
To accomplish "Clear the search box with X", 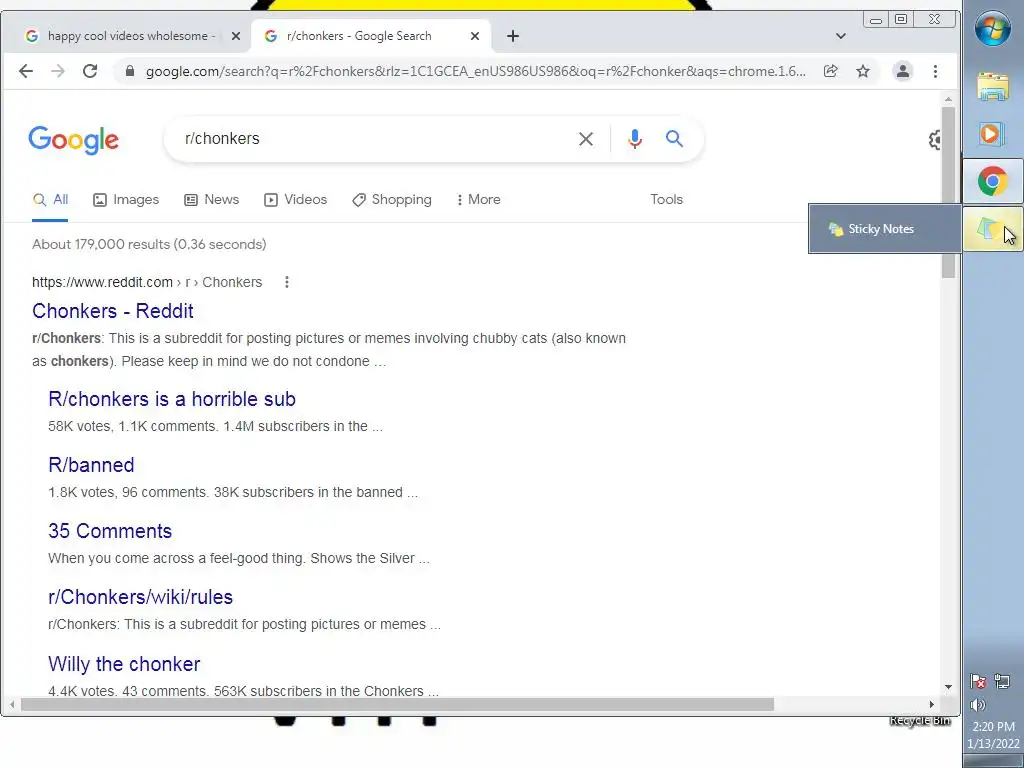I will (x=586, y=138).
